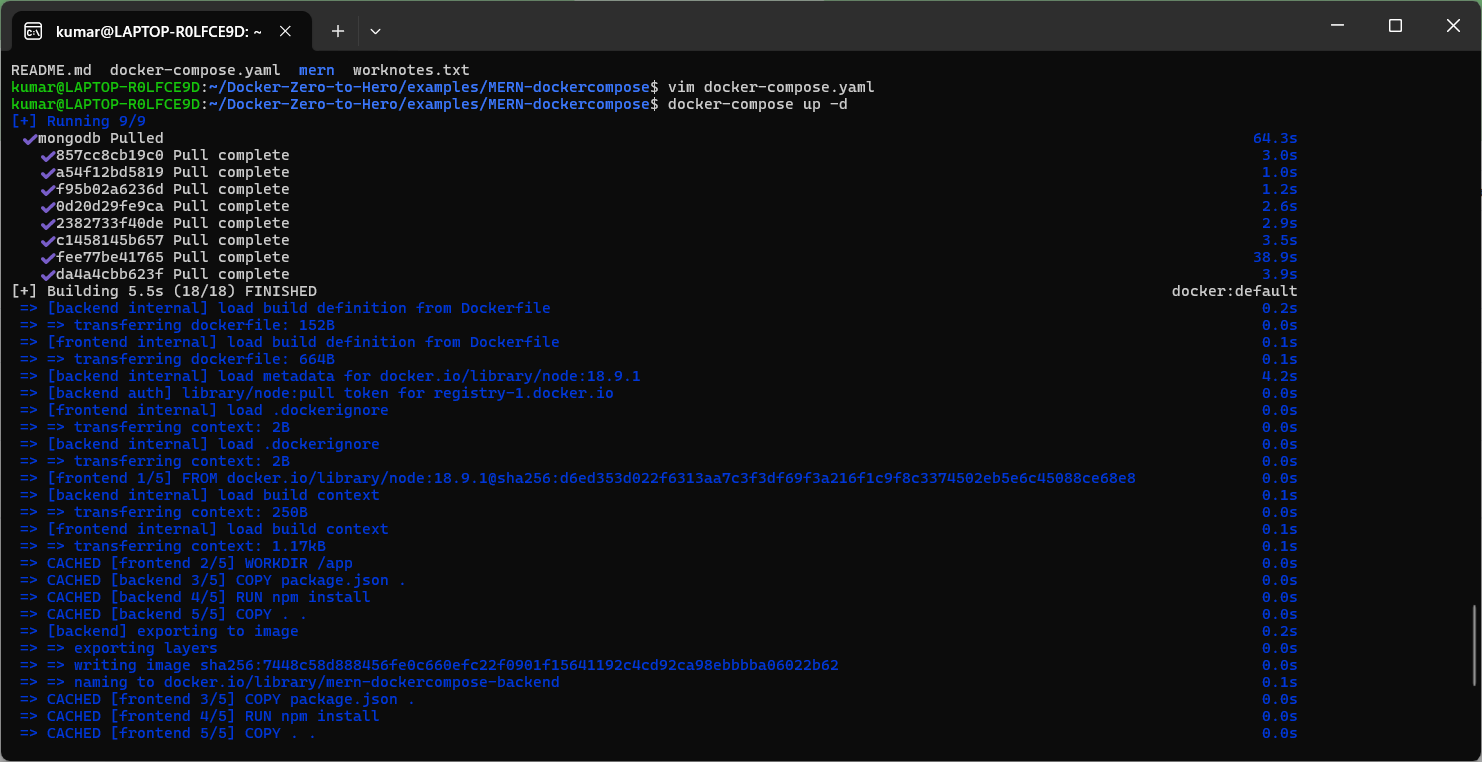Viewport: 1482px width, 762px height.
Task: Close the kumar@LAPTOP-R0LFCE9D tab
Action: click(285, 31)
